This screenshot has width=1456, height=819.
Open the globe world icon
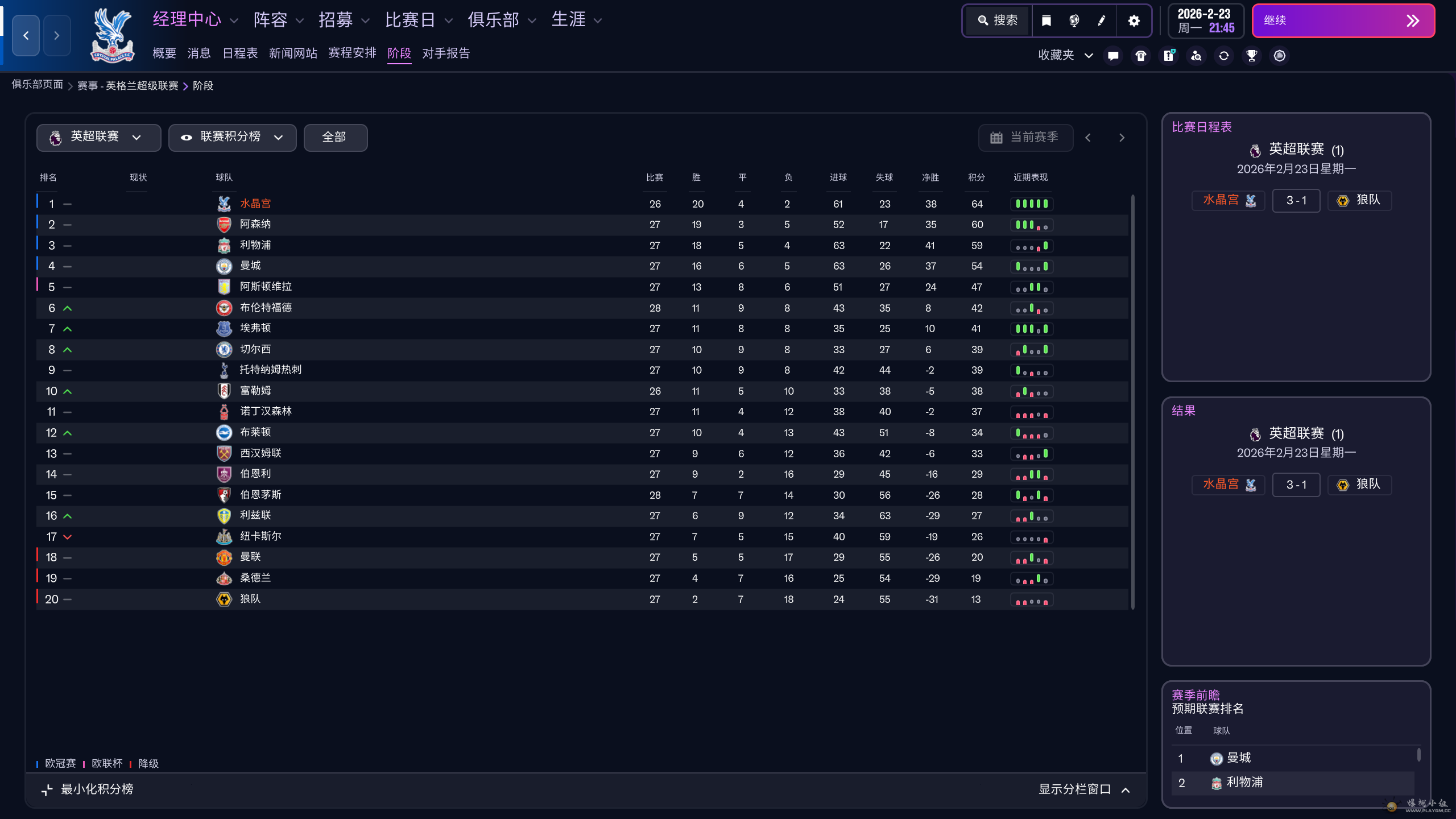pos(1074,21)
